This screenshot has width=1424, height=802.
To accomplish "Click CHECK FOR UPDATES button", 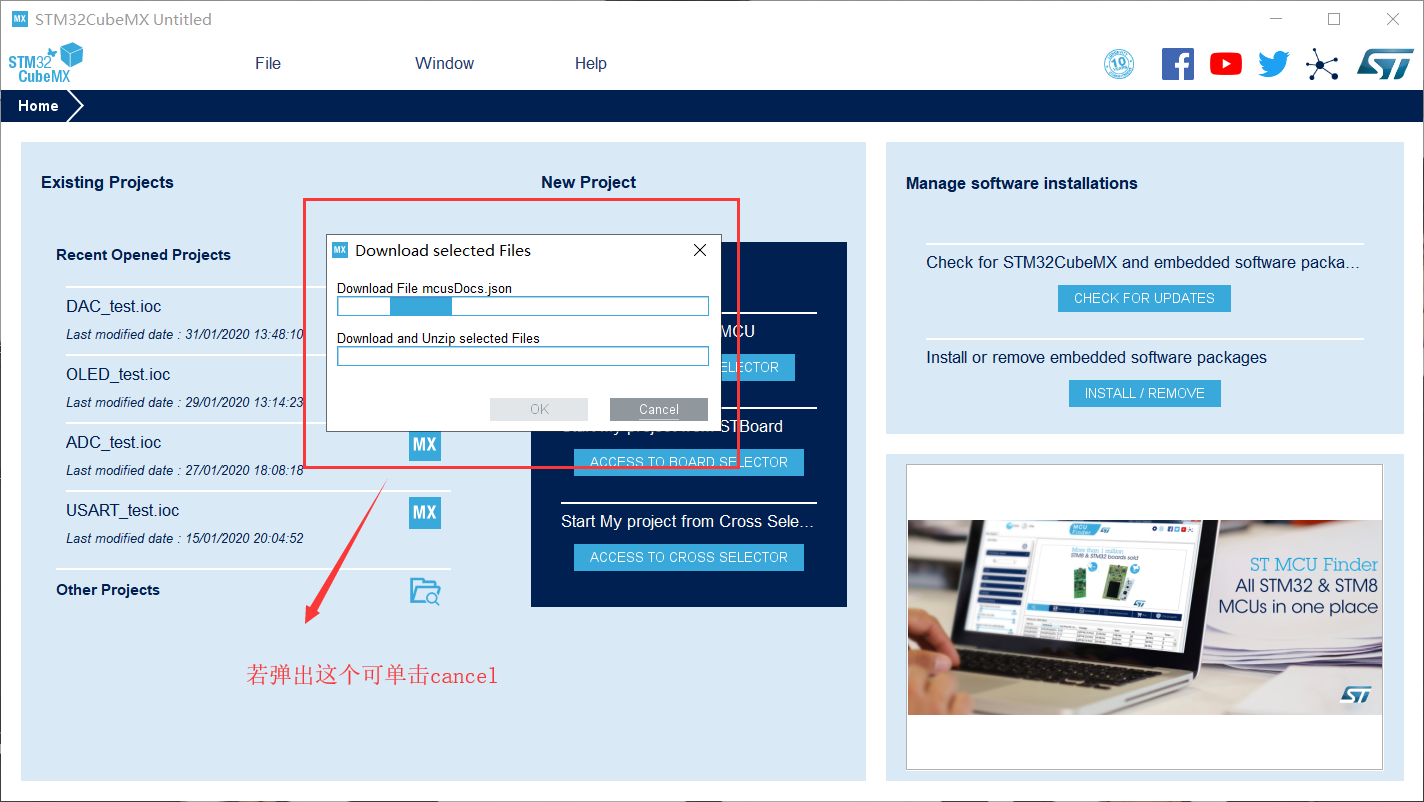I will (1144, 298).
